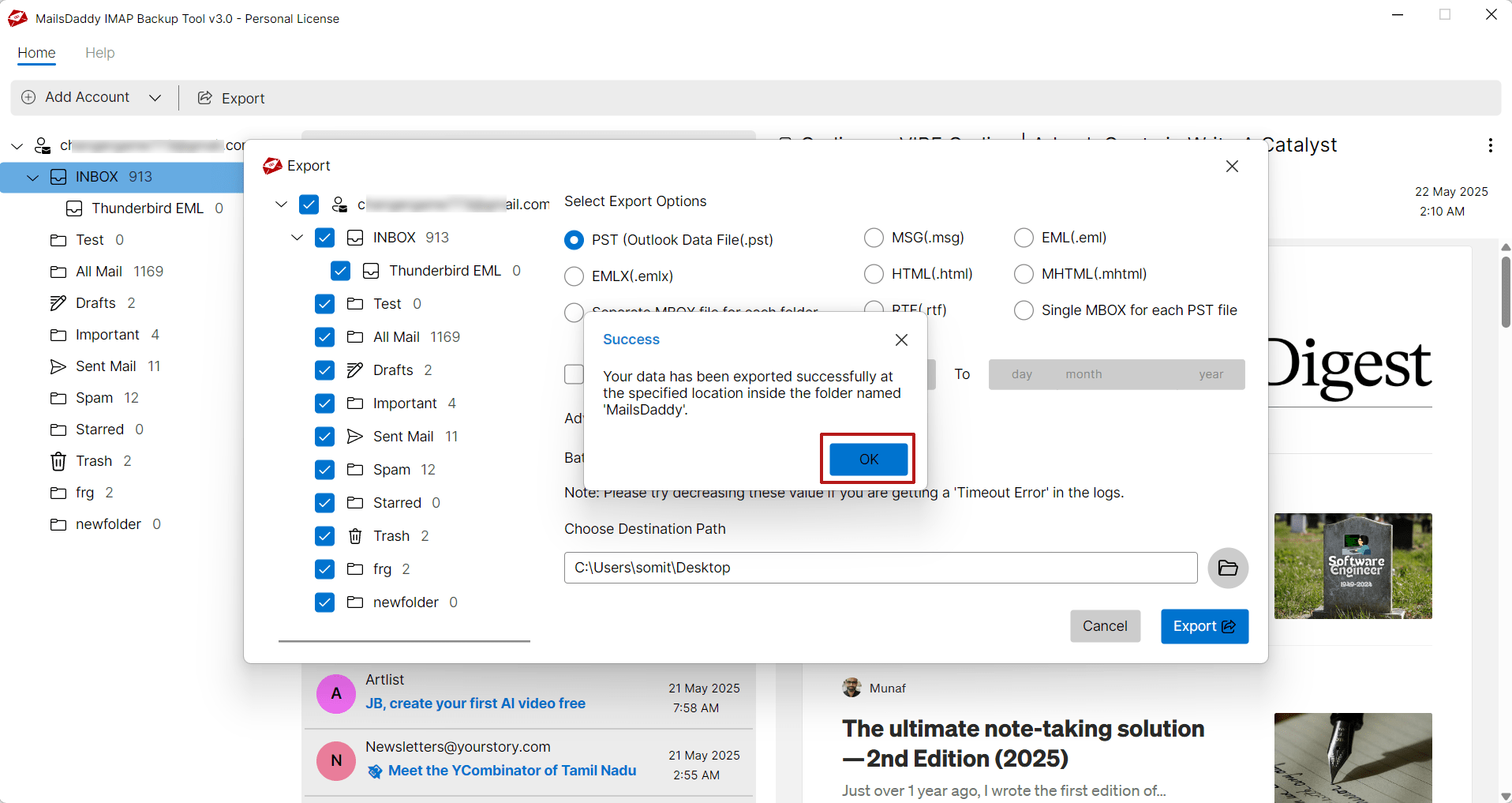Uncheck Drafts checkbox in Export tree
1512x803 pixels.
(x=324, y=370)
